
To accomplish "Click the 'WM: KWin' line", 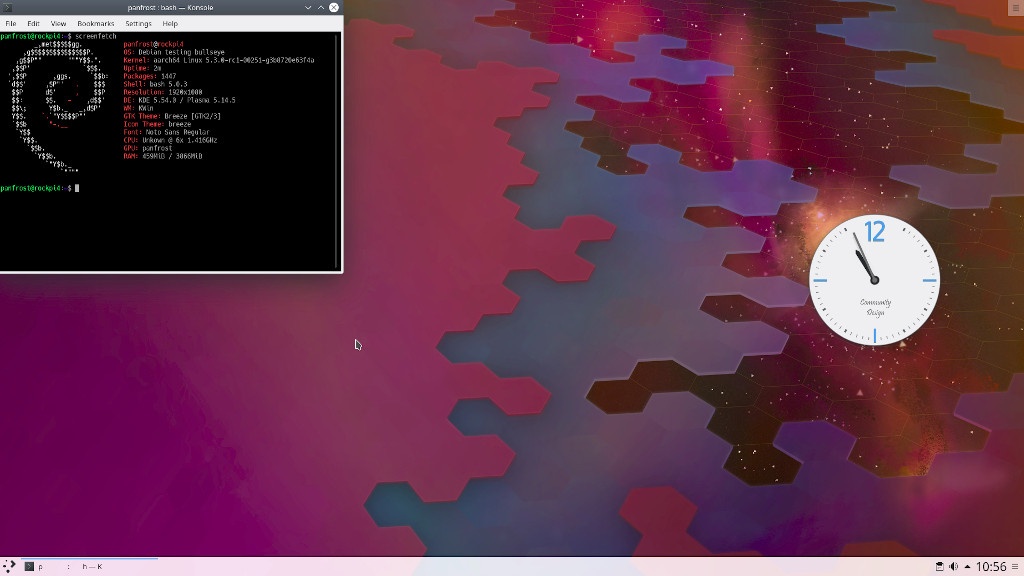I will pos(138,108).
